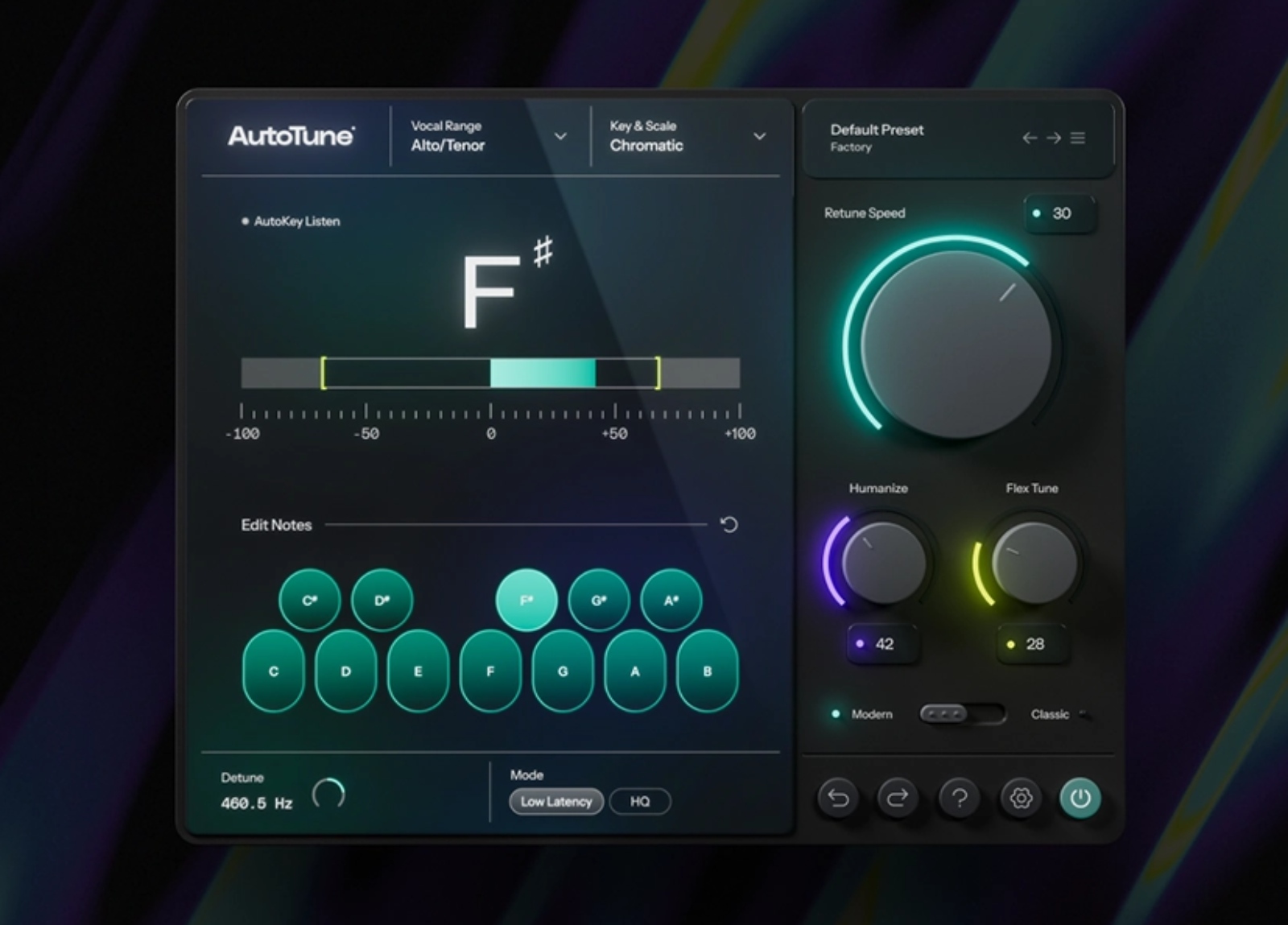This screenshot has height=925, width=1288.
Task: Switch to HQ mode
Action: pyautogui.click(x=640, y=801)
